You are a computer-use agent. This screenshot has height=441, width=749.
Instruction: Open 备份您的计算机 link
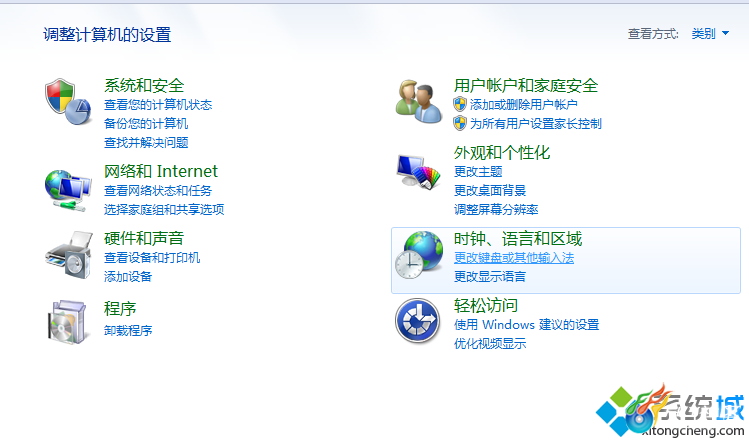146,124
